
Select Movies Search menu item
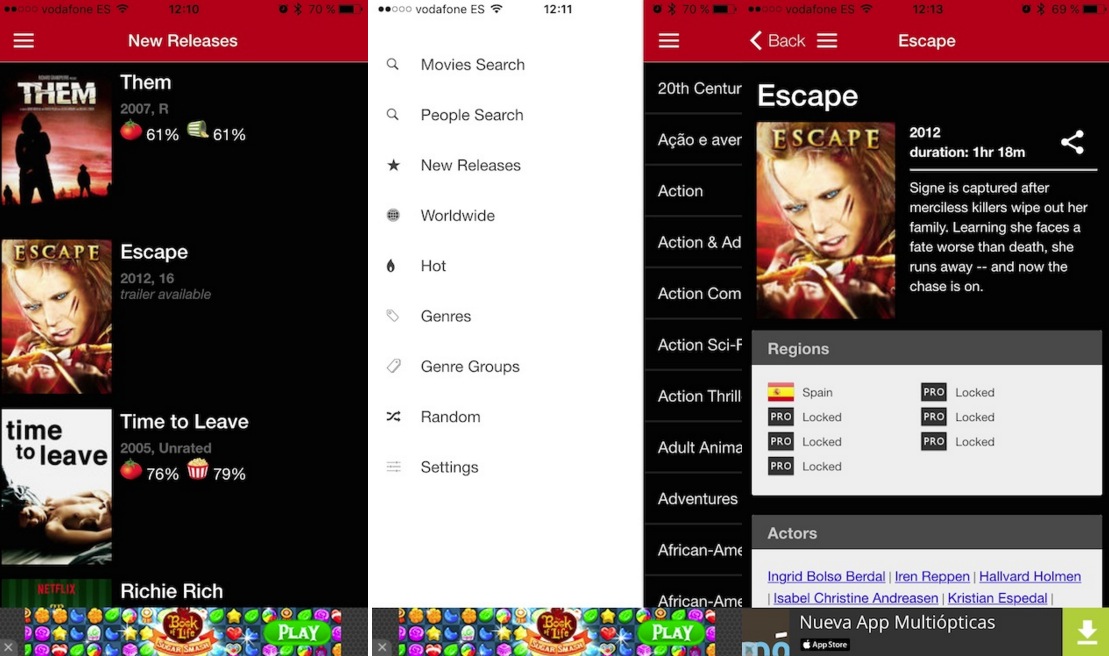472,64
